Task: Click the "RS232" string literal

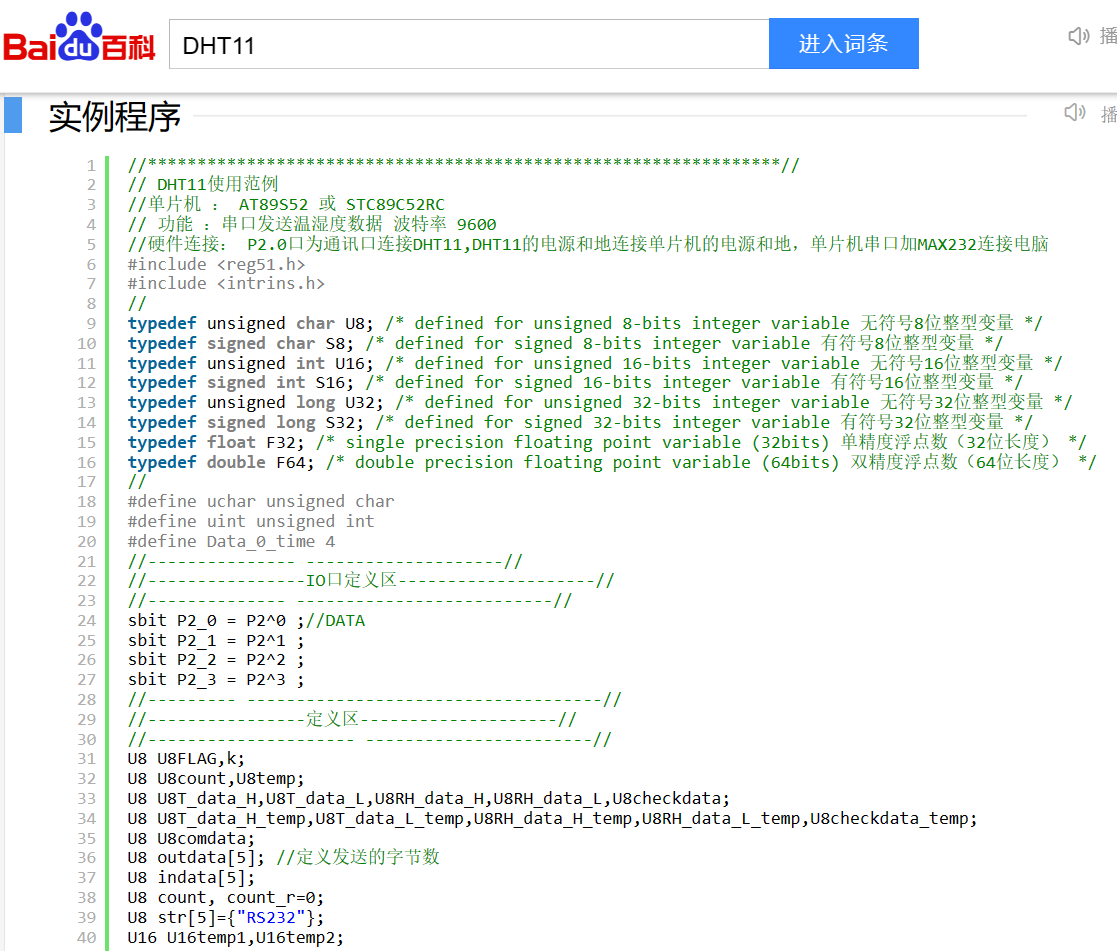Action: click(271, 918)
